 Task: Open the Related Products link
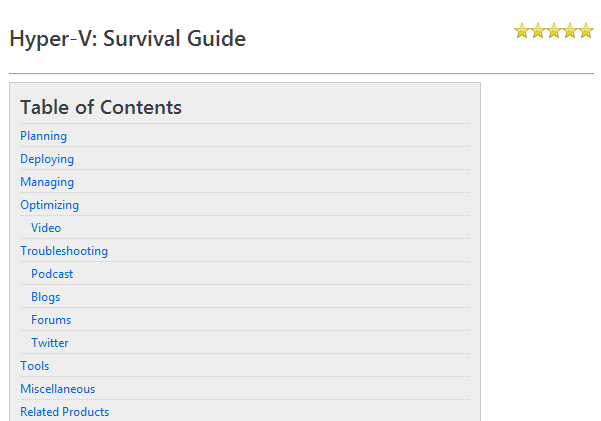point(65,412)
